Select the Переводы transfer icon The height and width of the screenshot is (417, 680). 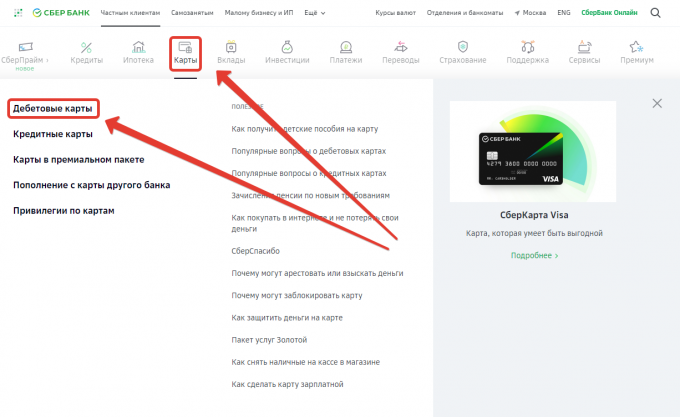(401, 47)
